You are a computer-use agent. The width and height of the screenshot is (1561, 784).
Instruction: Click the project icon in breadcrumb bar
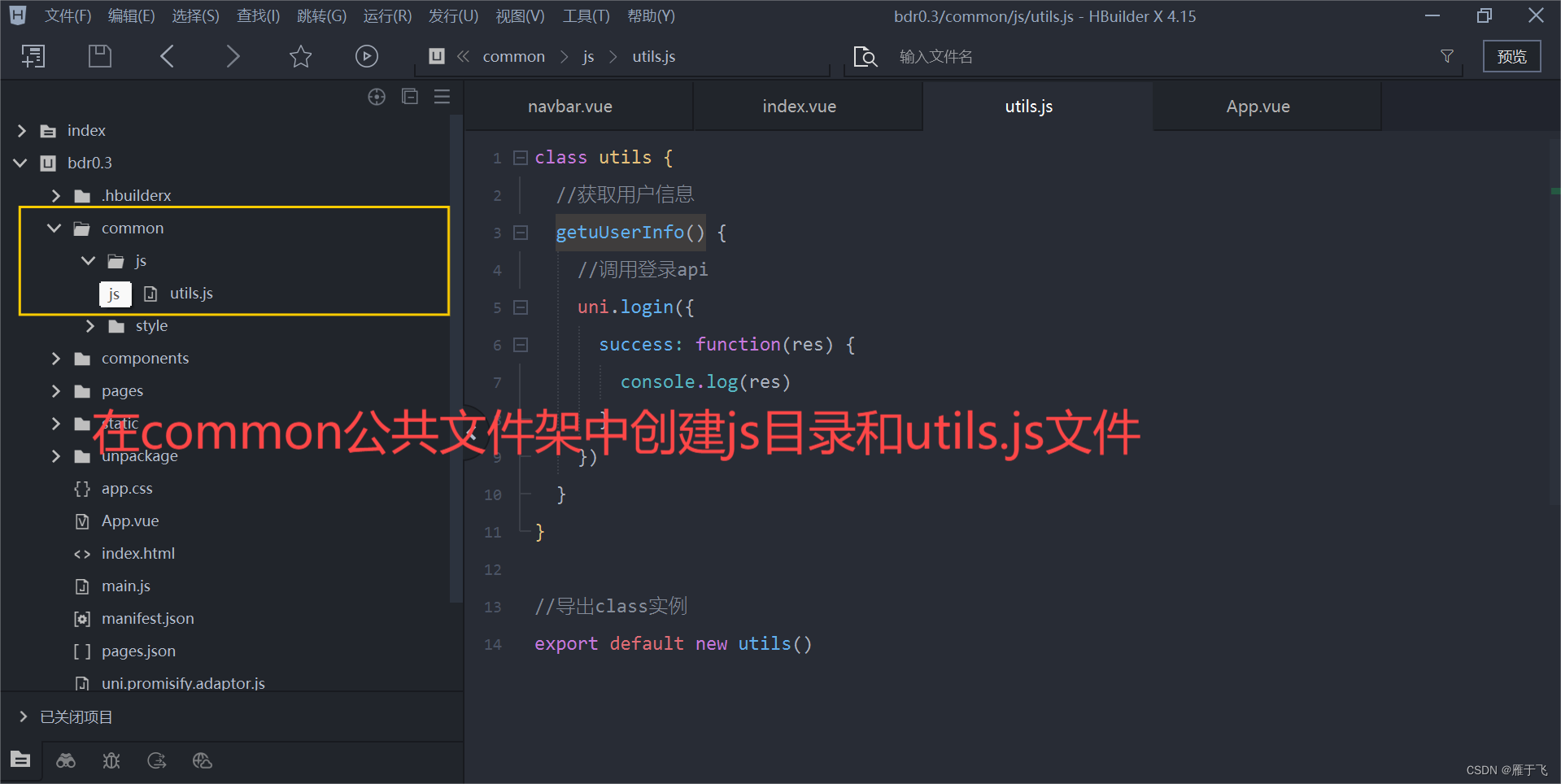click(437, 56)
